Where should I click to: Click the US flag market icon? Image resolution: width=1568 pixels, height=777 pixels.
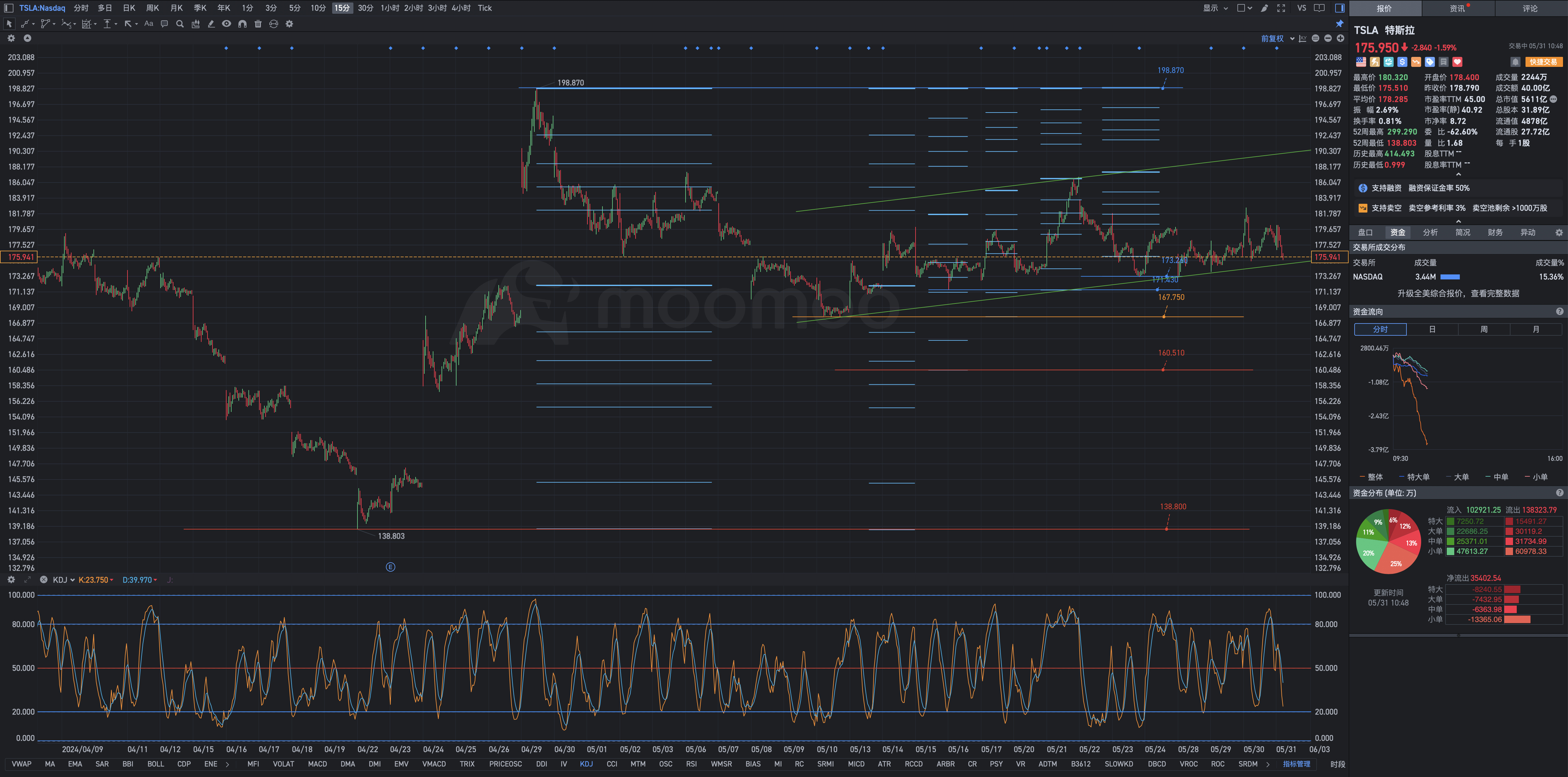pyautogui.click(x=1361, y=62)
